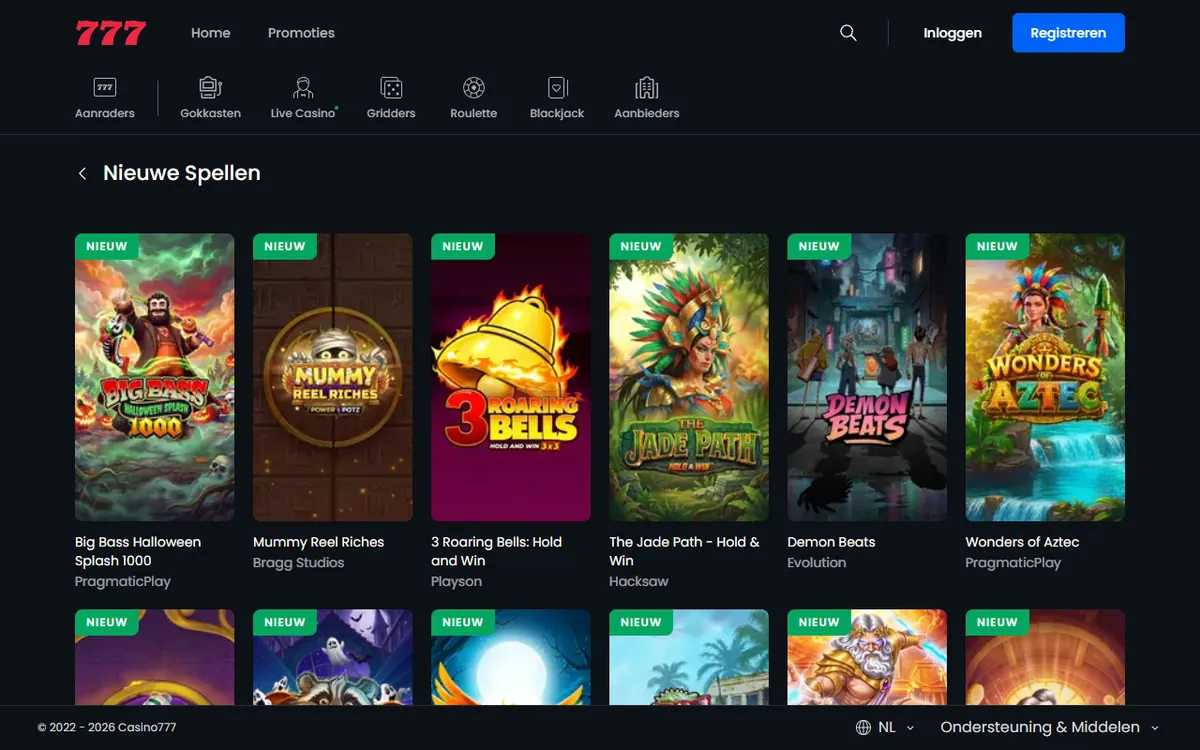Open the Home menu item

click(x=211, y=33)
